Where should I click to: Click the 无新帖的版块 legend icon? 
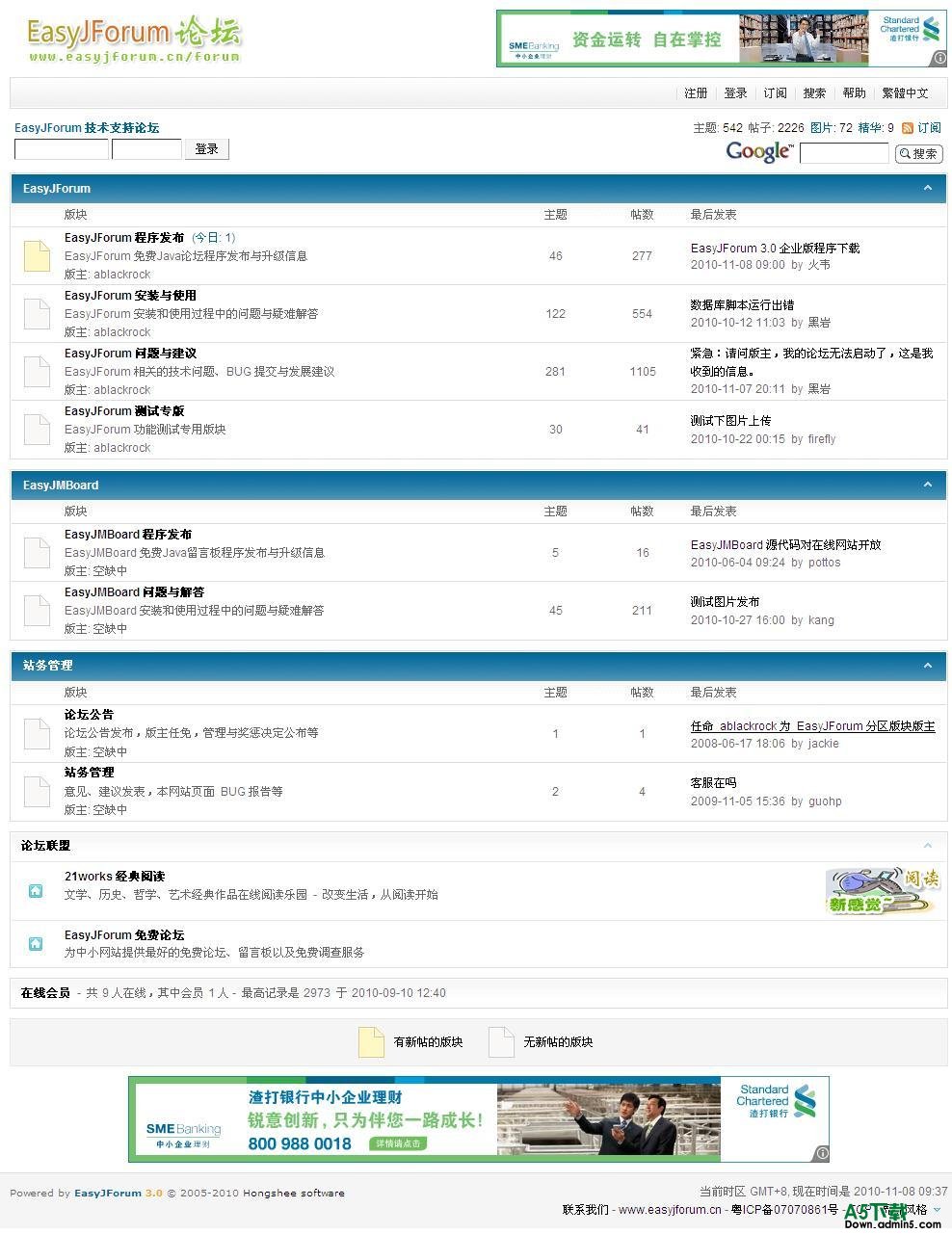click(501, 1042)
